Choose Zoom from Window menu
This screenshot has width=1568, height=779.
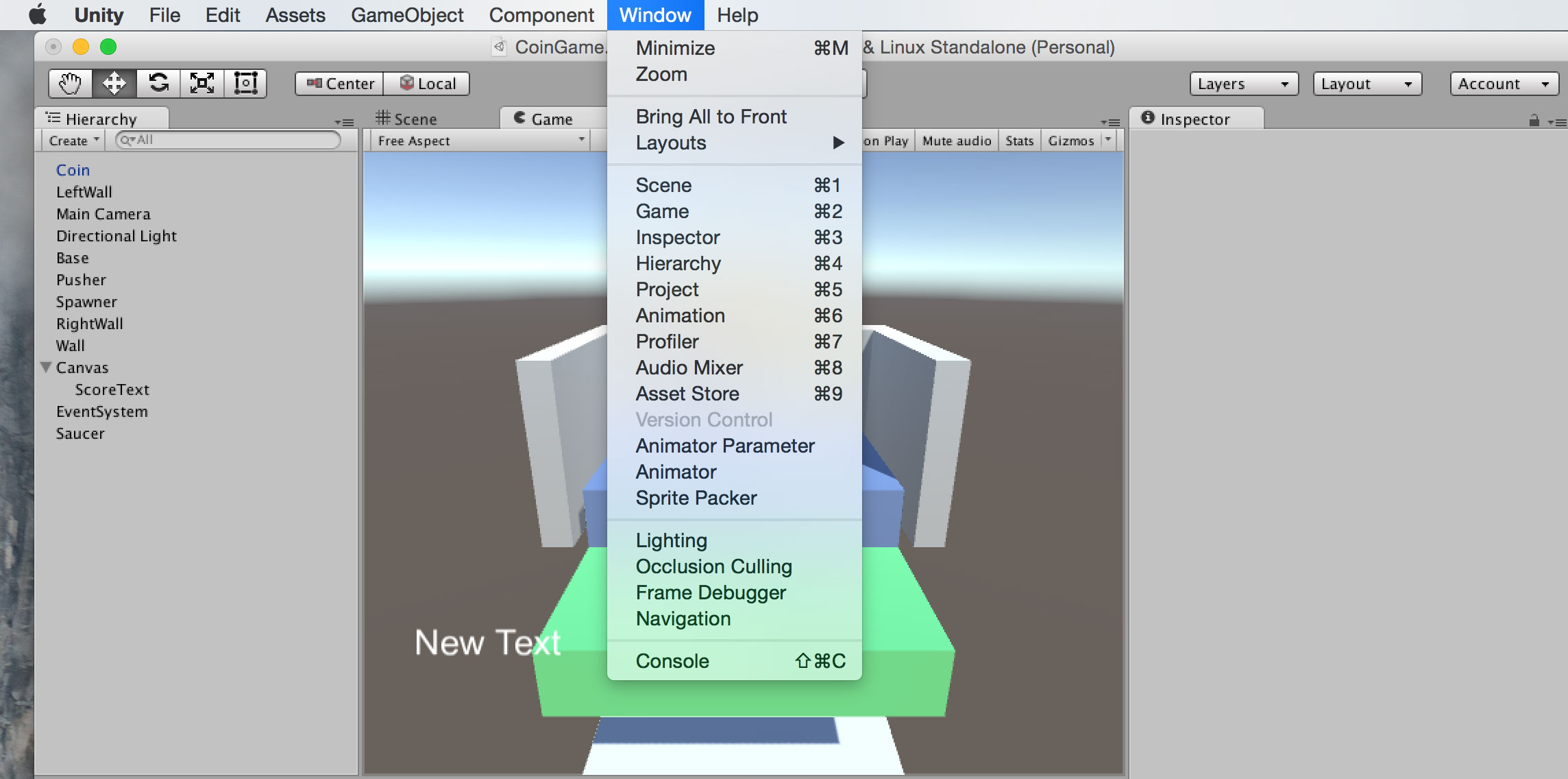pyautogui.click(x=734, y=74)
